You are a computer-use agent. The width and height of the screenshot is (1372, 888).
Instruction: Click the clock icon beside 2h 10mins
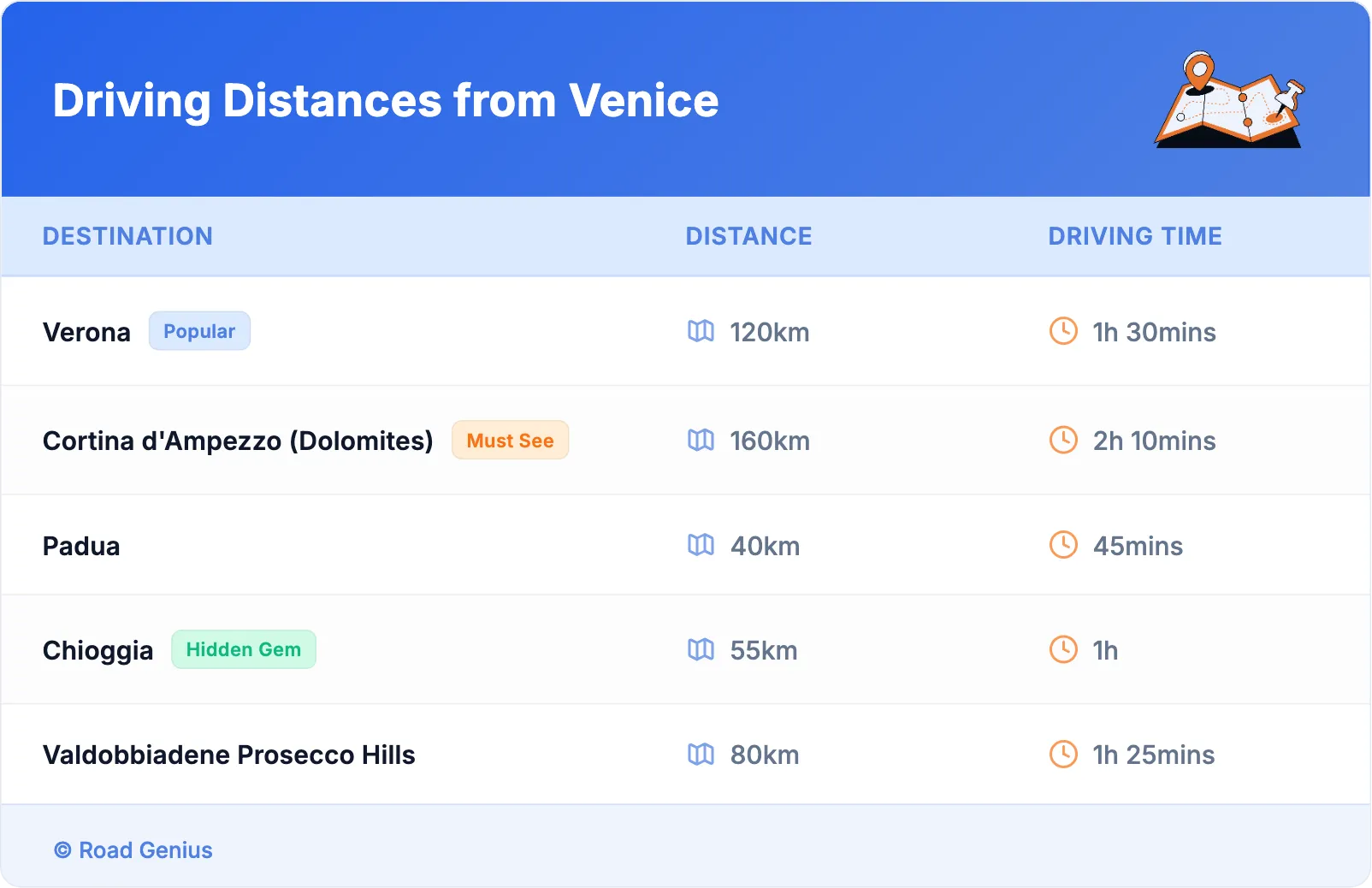click(x=1063, y=440)
